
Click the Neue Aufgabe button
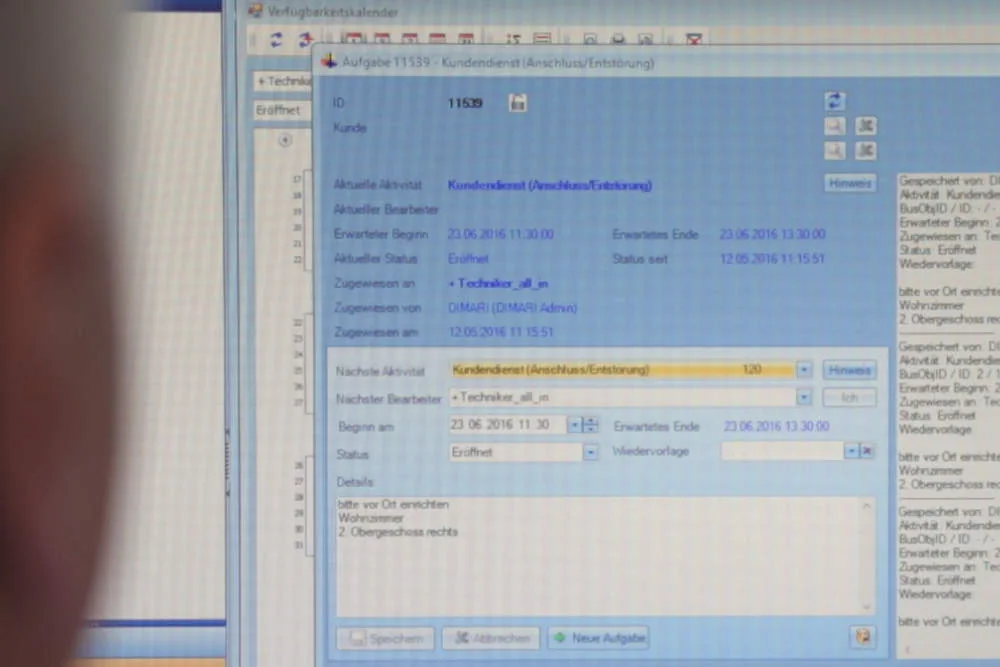pos(599,638)
